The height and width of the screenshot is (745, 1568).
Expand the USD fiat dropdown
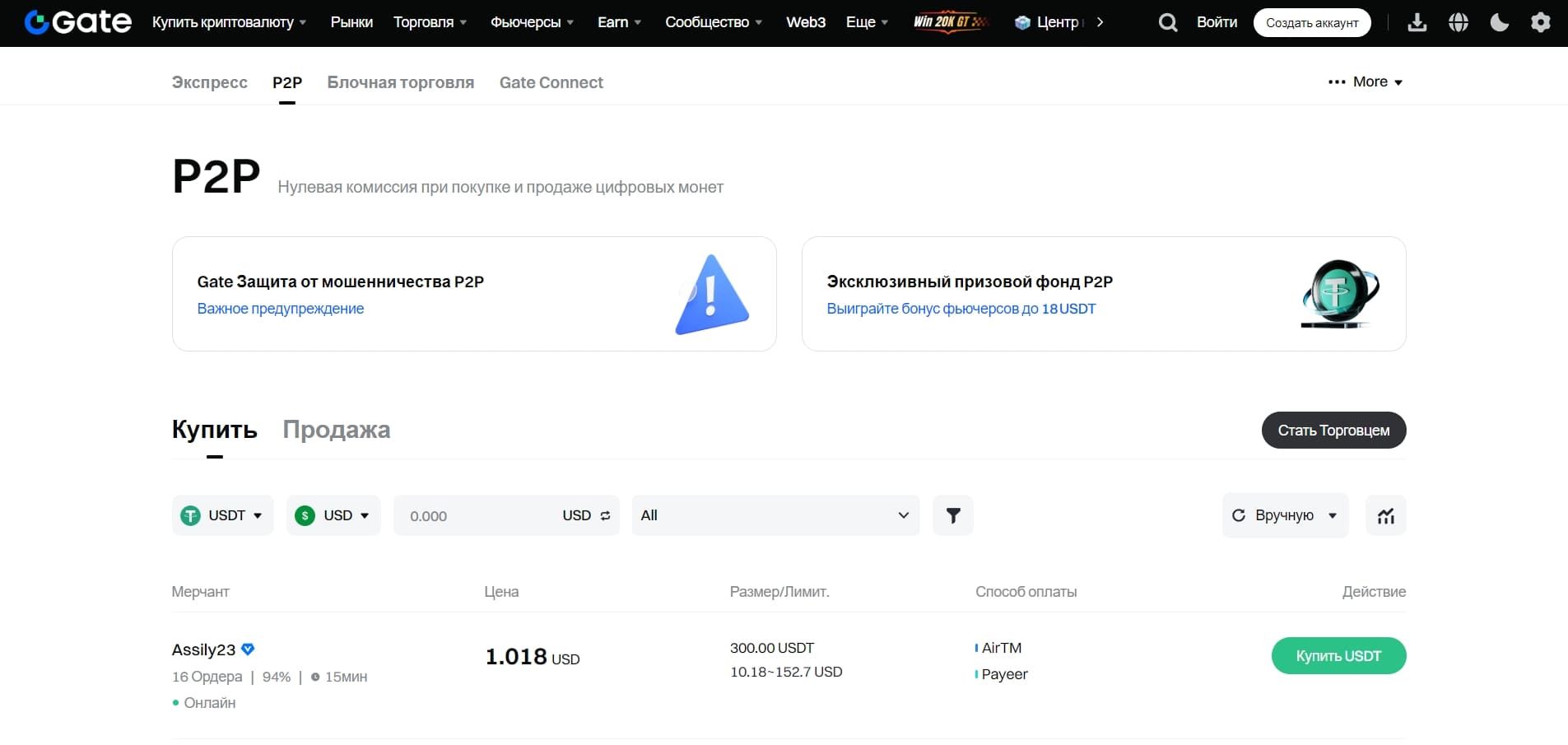[333, 515]
